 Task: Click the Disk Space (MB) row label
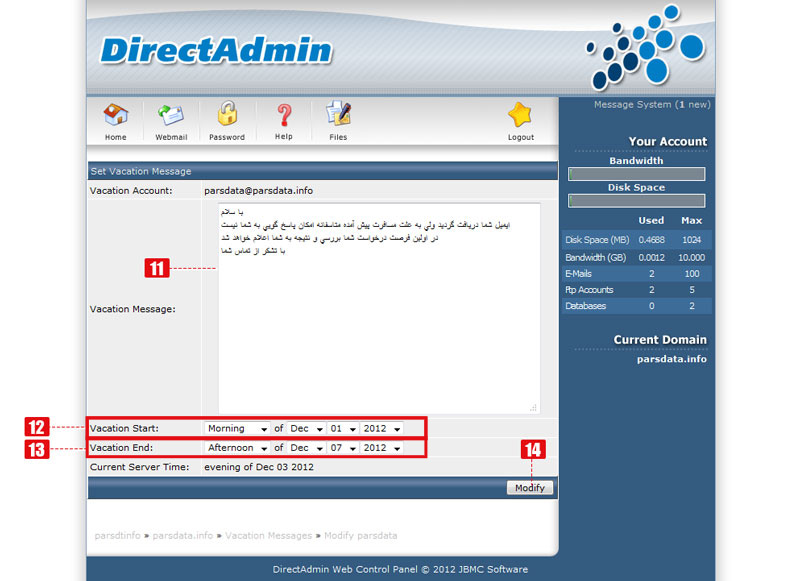tap(597, 240)
